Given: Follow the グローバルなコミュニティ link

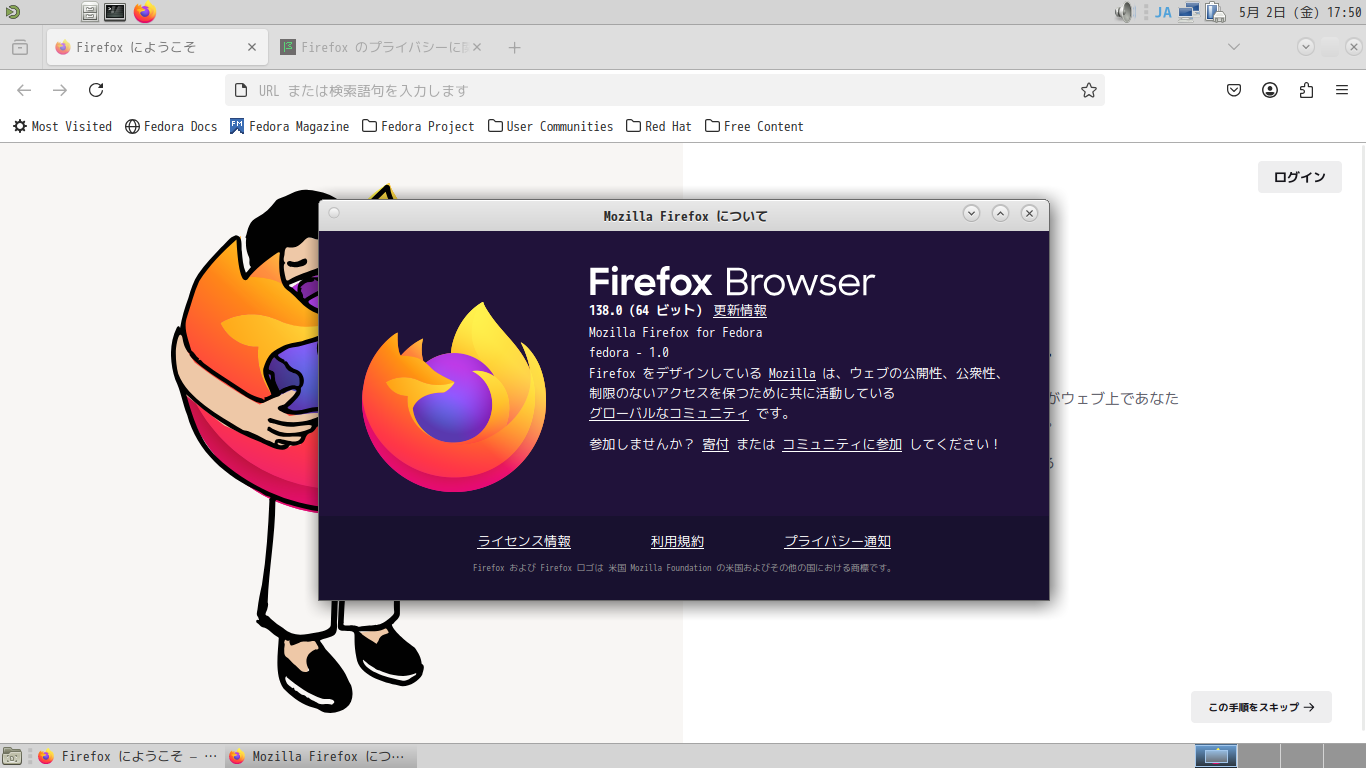Looking at the screenshot, I should pyautogui.click(x=668, y=413).
